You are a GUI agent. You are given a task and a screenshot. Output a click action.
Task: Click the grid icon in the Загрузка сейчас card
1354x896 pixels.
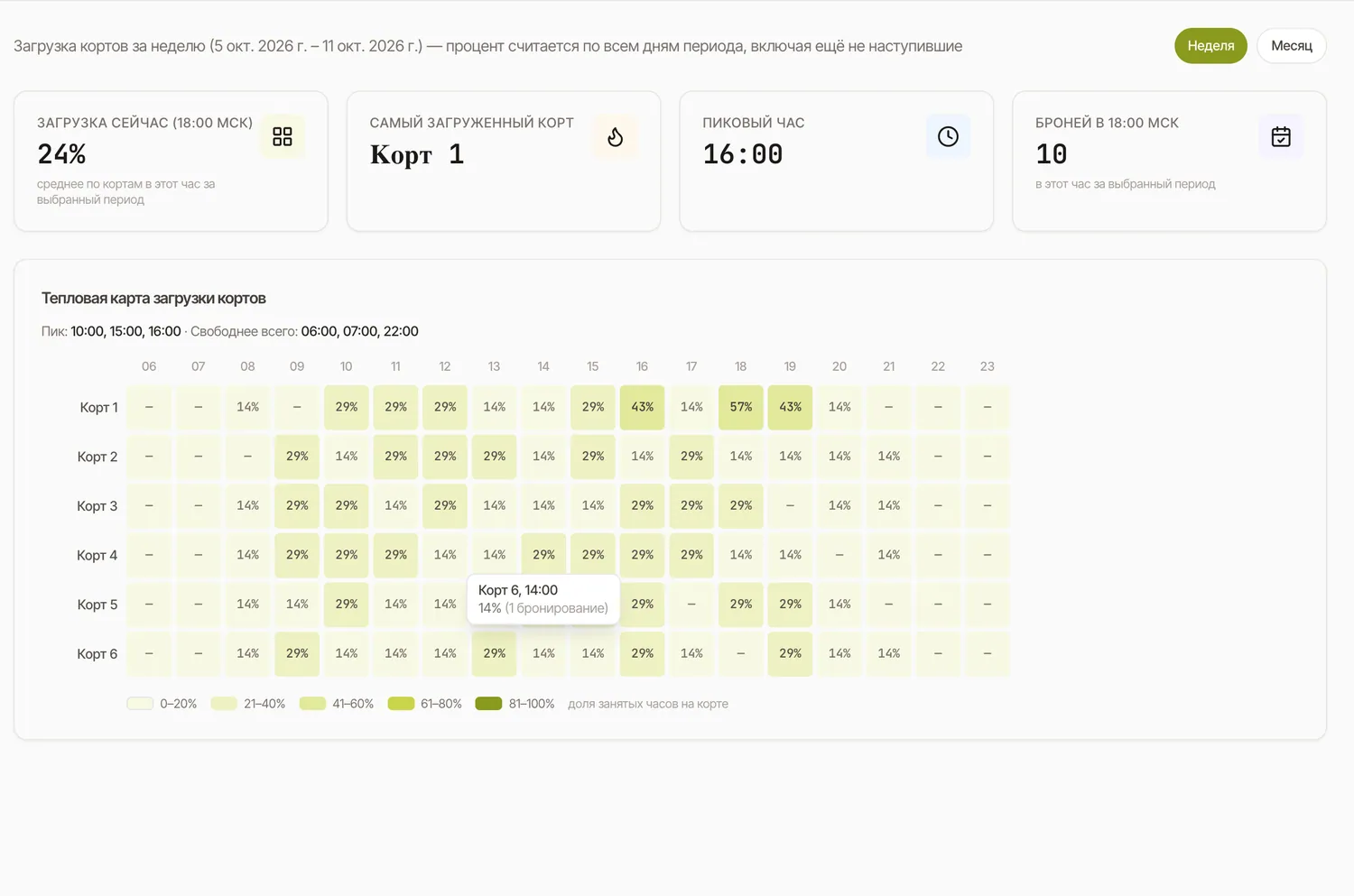click(x=283, y=136)
